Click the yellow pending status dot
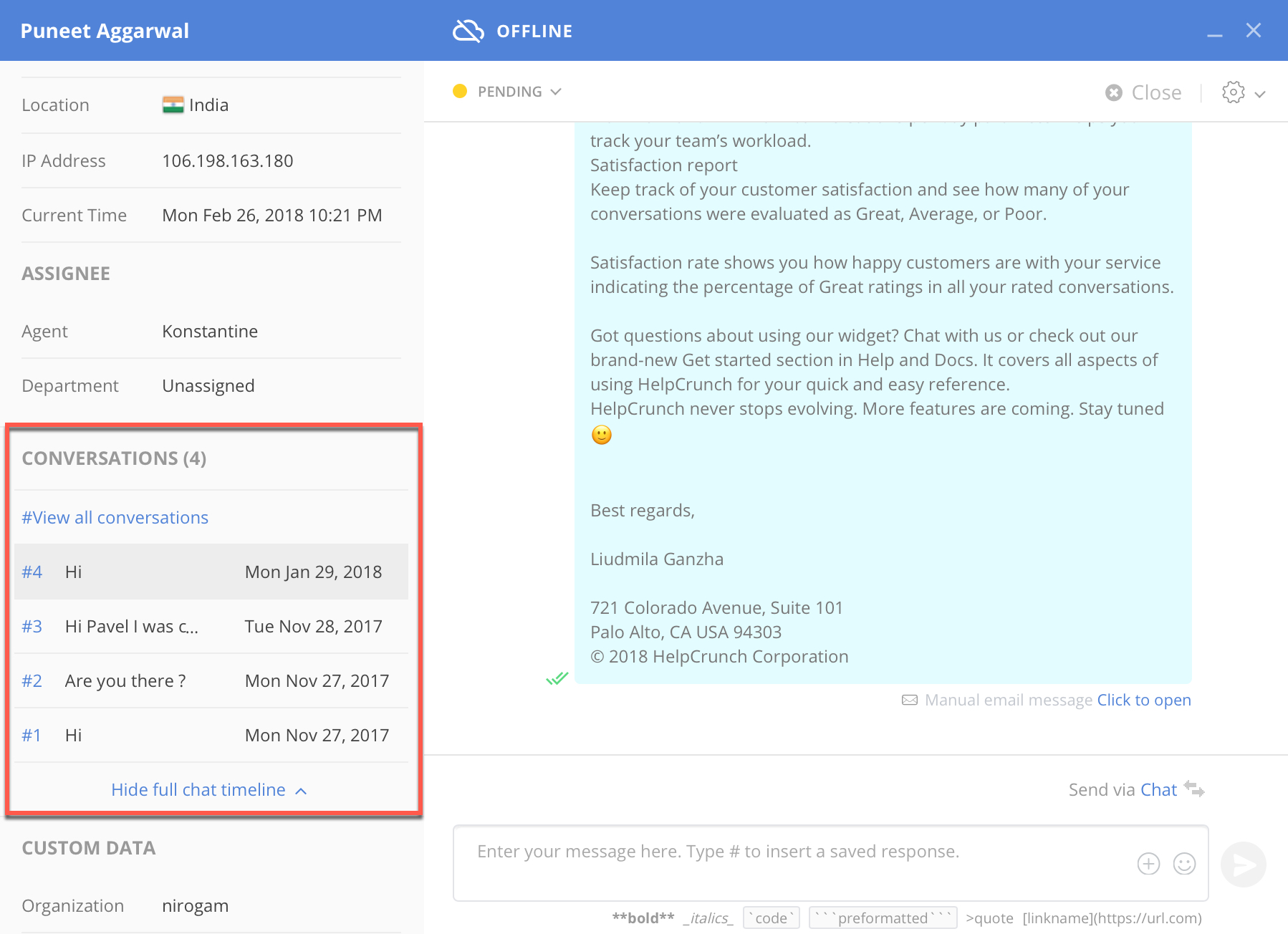This screenshot has width=1288, height=934. coord(460,91)
